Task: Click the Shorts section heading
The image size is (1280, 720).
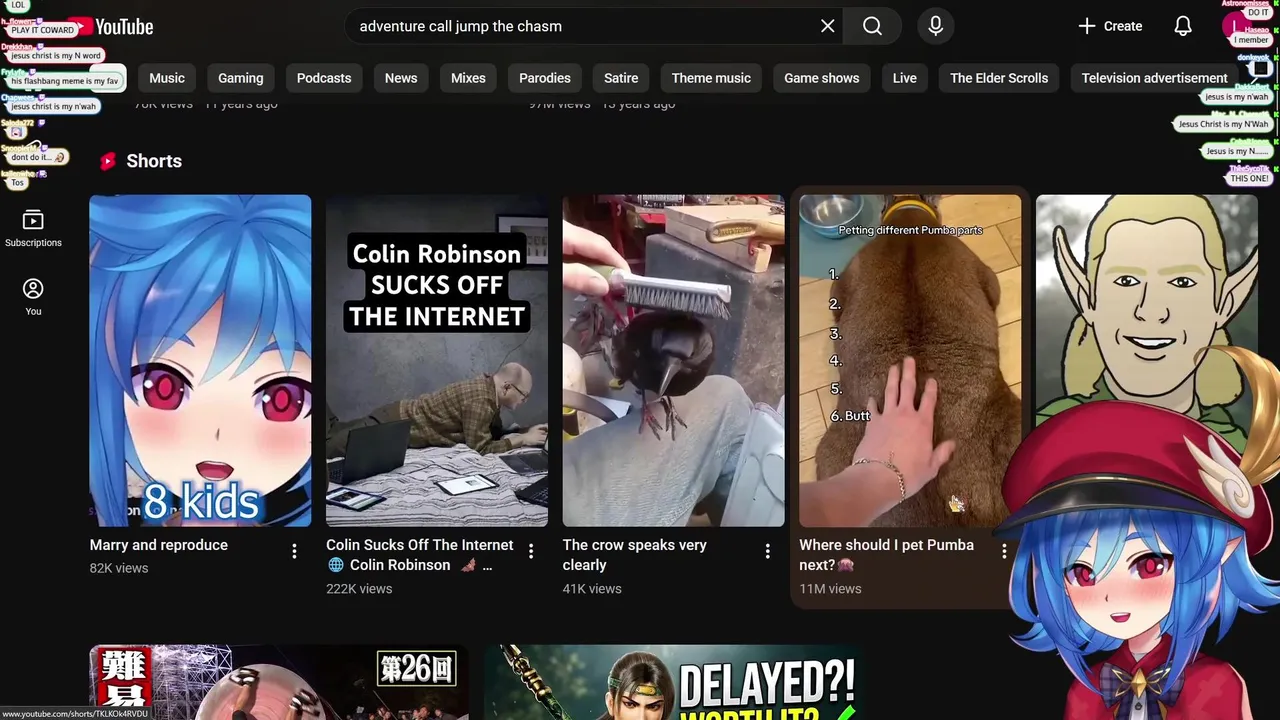Action: [x=154, y=161]
